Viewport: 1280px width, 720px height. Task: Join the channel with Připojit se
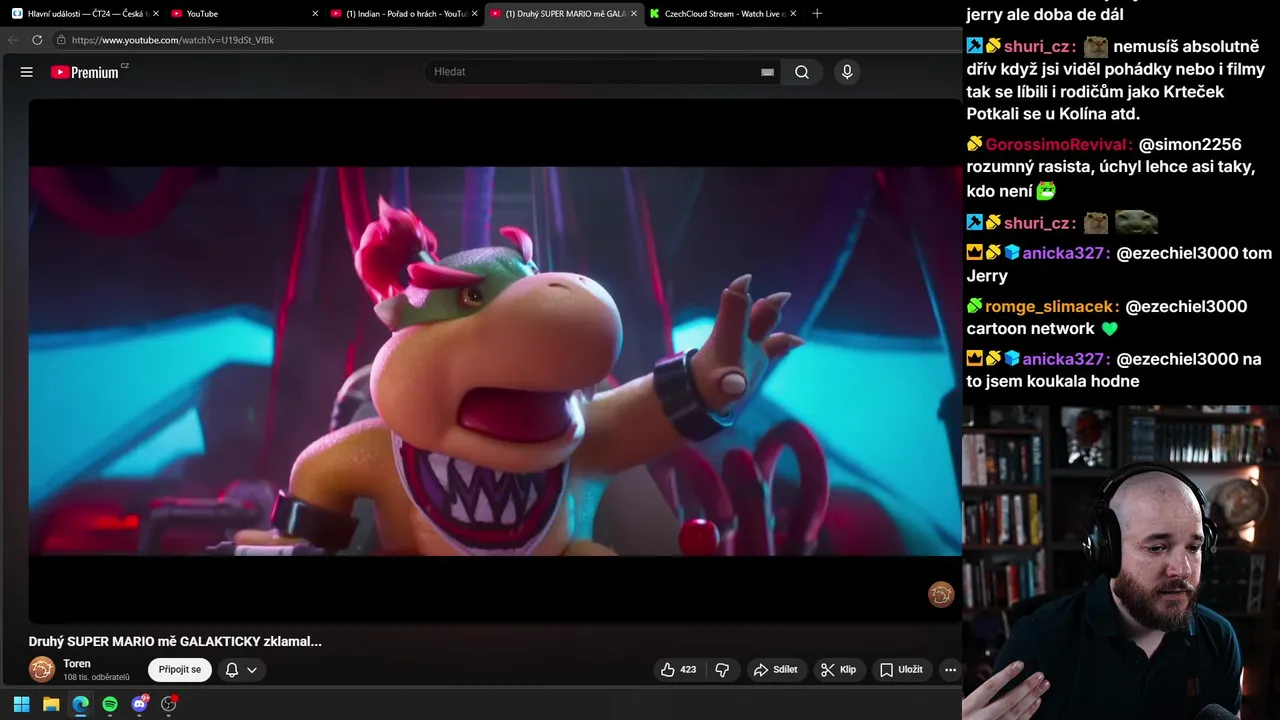pyautogui.click(x=180, y=670)
